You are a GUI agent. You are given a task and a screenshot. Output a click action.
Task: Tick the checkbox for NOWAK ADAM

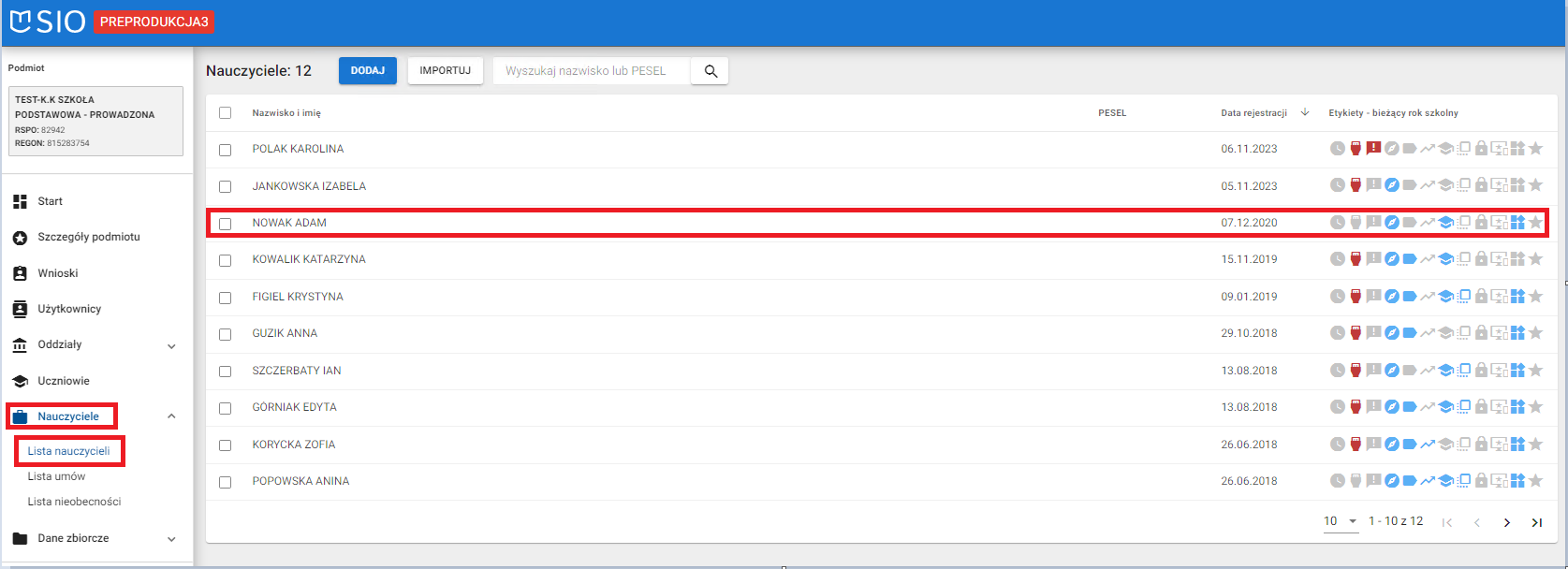(225, 224)
